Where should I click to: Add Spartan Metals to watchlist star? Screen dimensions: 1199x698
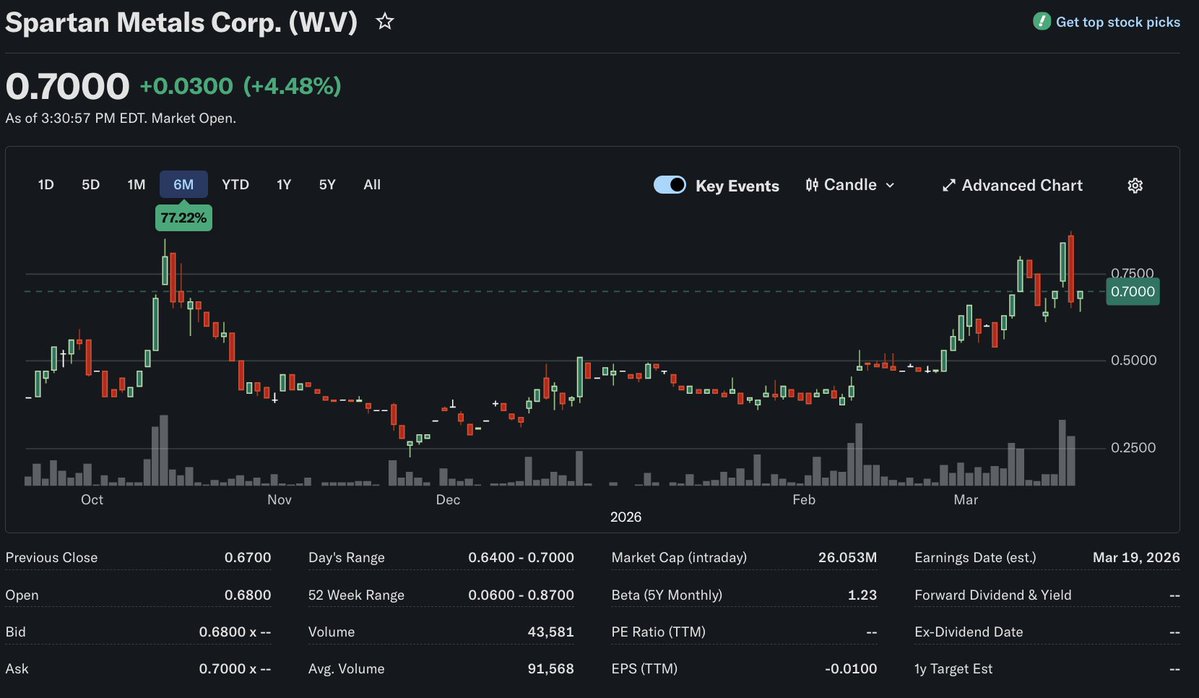[385, 21]
